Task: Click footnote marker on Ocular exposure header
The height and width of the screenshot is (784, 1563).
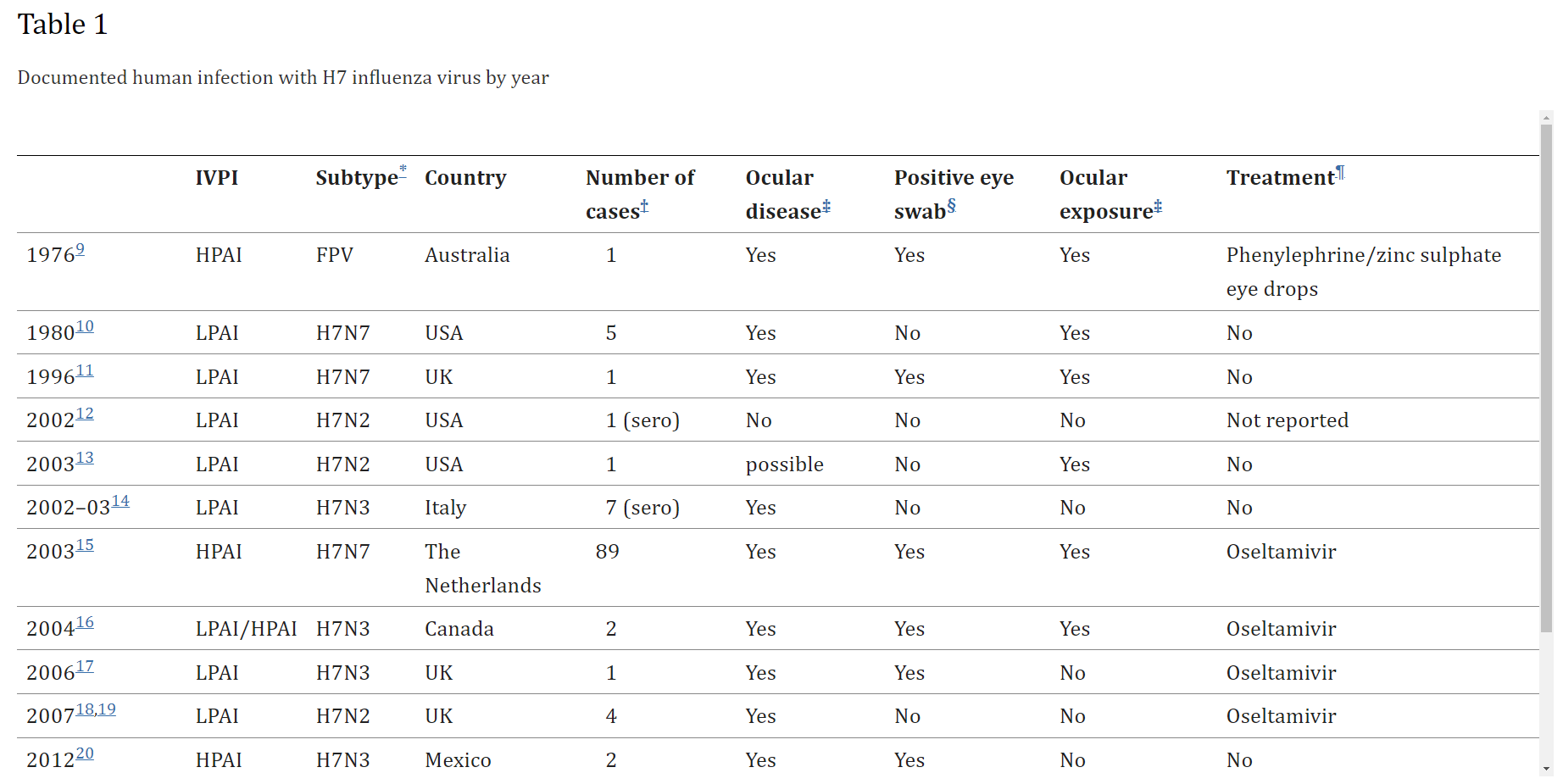Action: point(1158,206)
